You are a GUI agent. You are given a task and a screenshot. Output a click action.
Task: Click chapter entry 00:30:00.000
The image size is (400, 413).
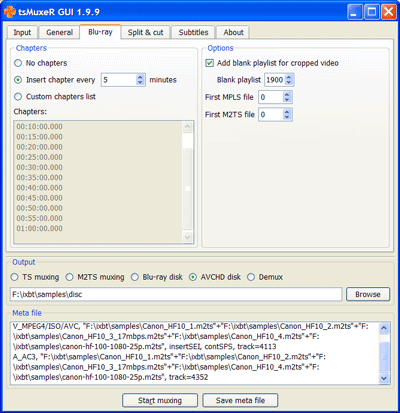pos(40,167)
